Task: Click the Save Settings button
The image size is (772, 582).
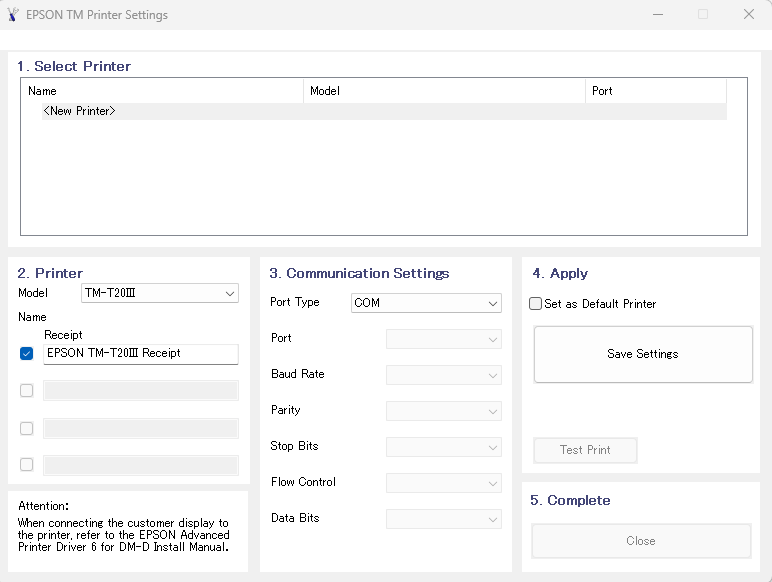Action: tap(643, 354)
